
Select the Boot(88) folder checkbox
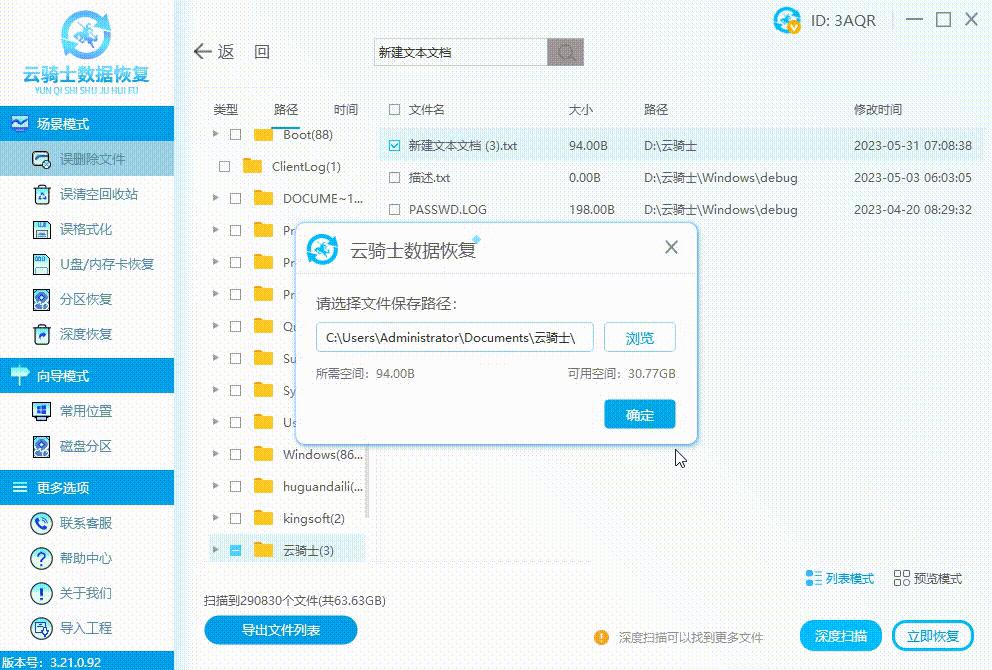(236, 134)
